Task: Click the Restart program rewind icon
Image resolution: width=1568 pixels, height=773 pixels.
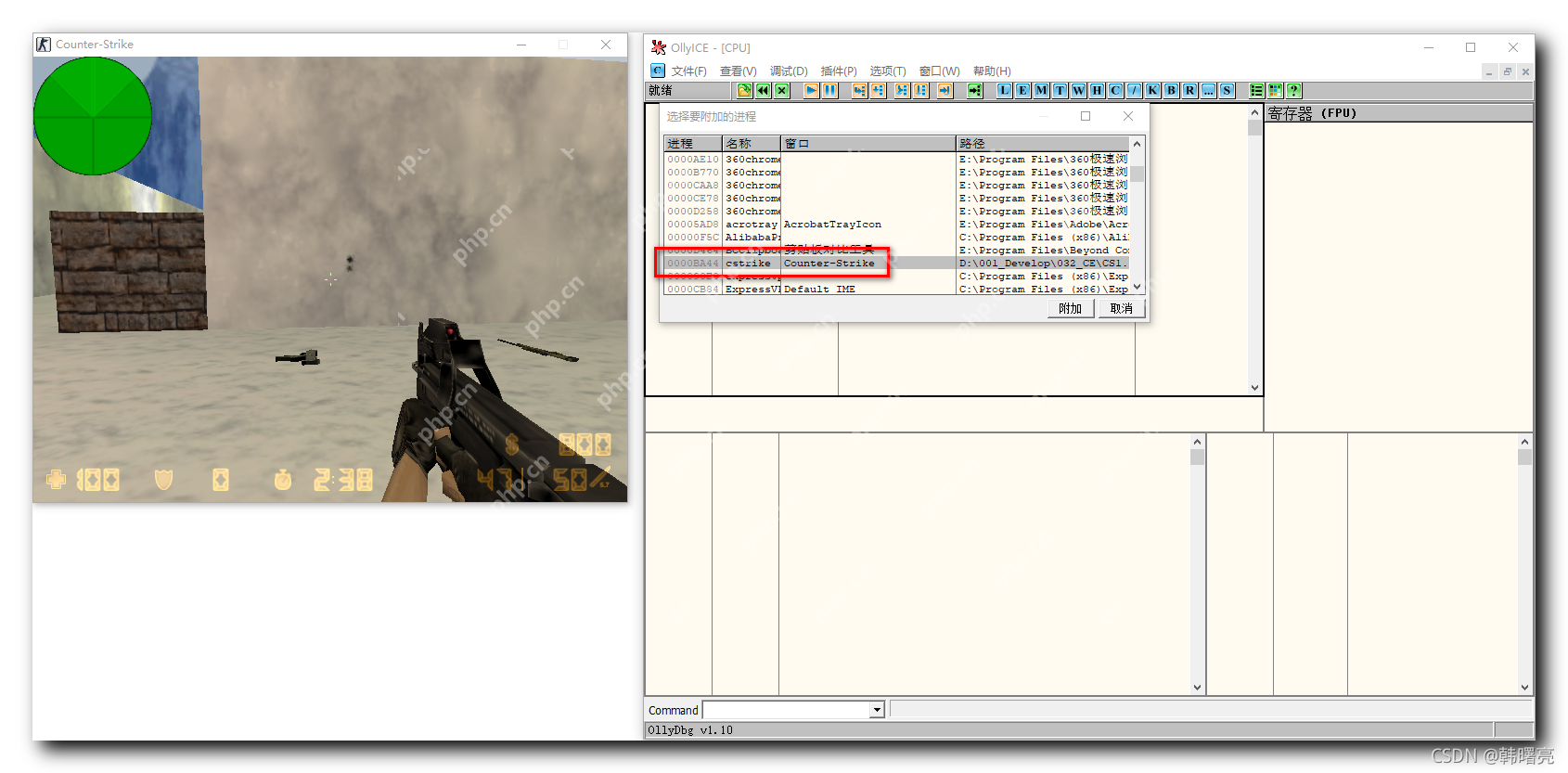Action: click(763, 90)
